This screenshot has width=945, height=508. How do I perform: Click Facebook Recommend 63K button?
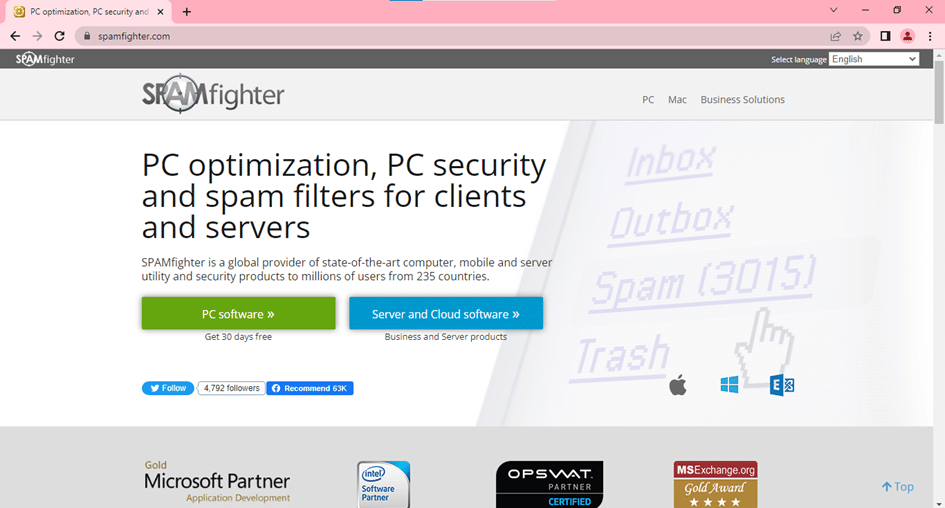pyautogui.click(x=310, y=388)
